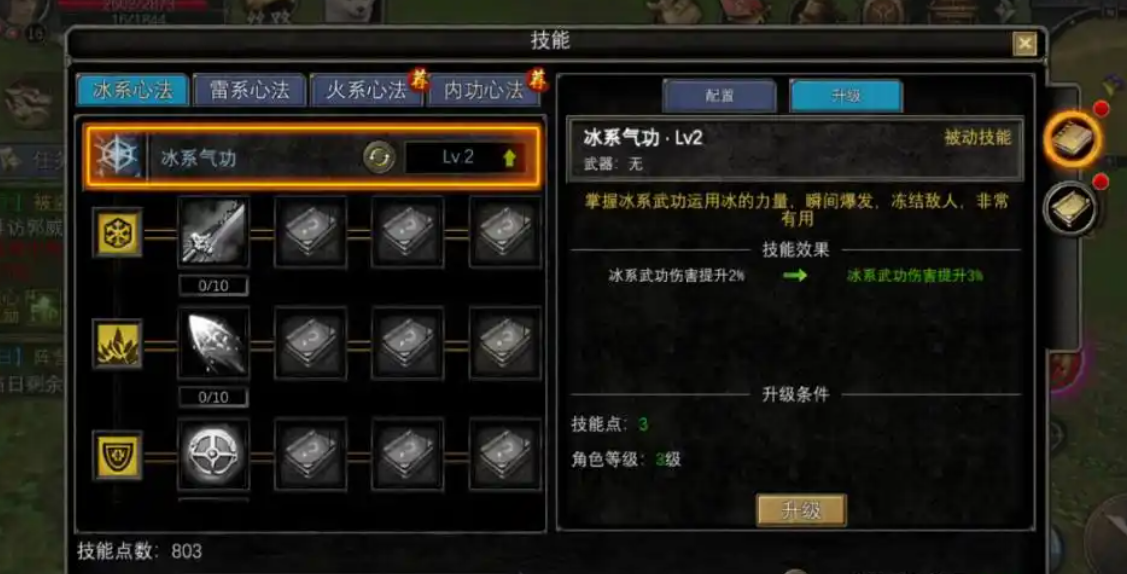The width and height of the screenshot is (1127, 574).
Task: Select the 冰系心法 tab
Action: pyautogui.click(x=132, y=91)
